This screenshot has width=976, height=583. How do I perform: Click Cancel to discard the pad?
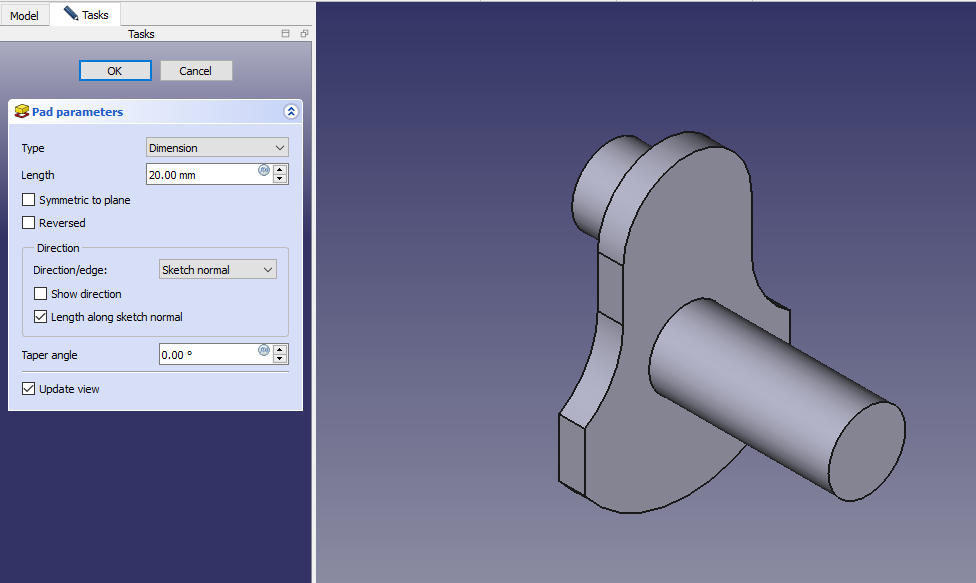[x=196, y=71]
